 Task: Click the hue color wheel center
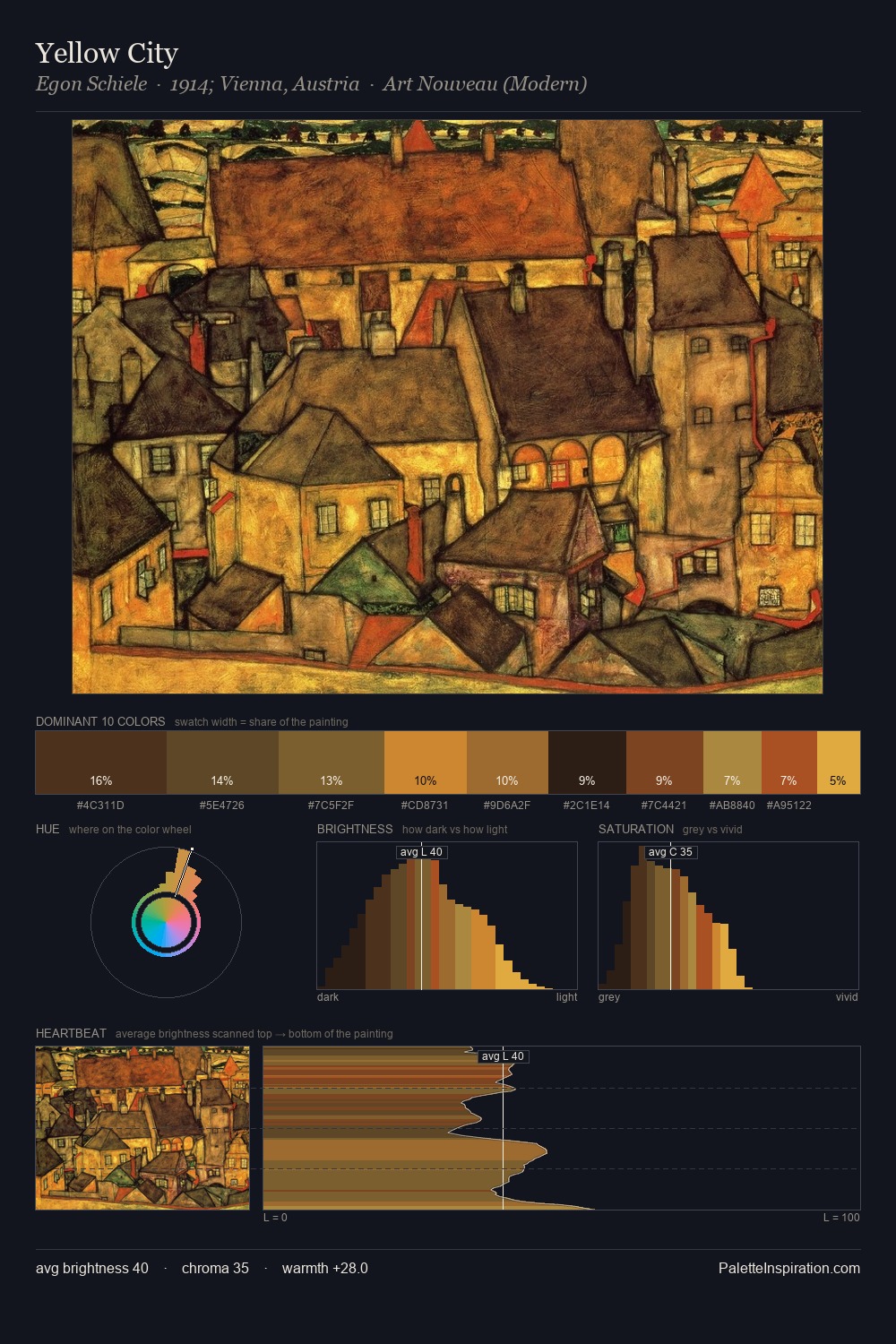[166, 922]
